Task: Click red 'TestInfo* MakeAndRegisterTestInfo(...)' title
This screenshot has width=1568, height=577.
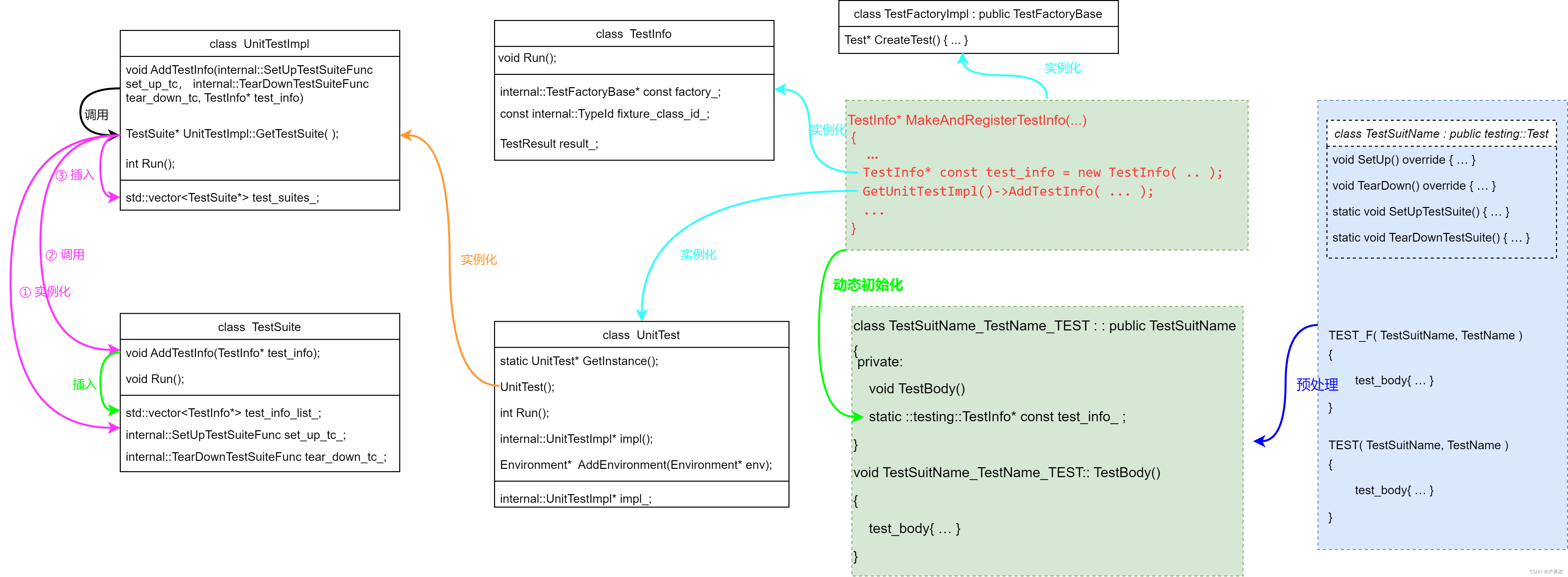Action: pos(966,120)
